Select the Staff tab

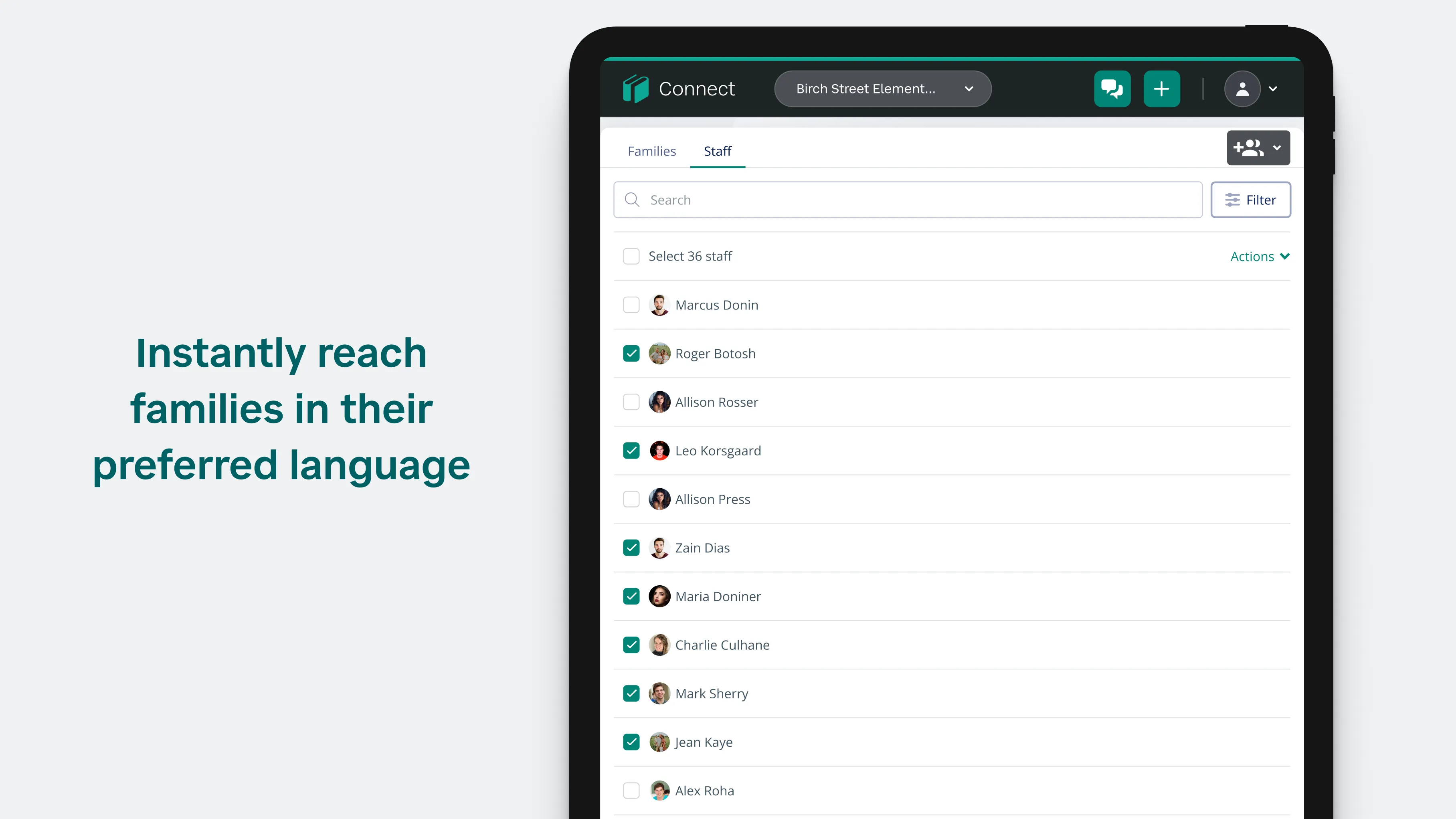coord(717,151)
